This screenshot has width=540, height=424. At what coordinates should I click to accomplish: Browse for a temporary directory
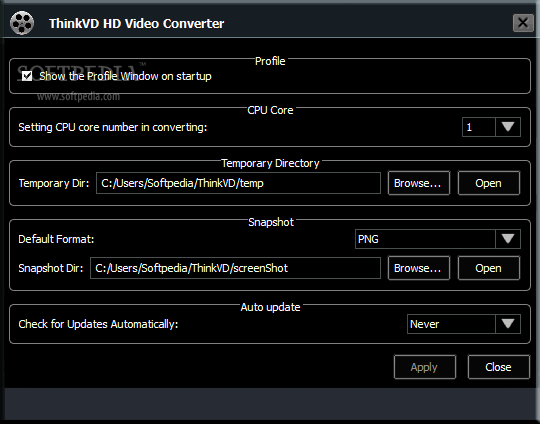419,183
